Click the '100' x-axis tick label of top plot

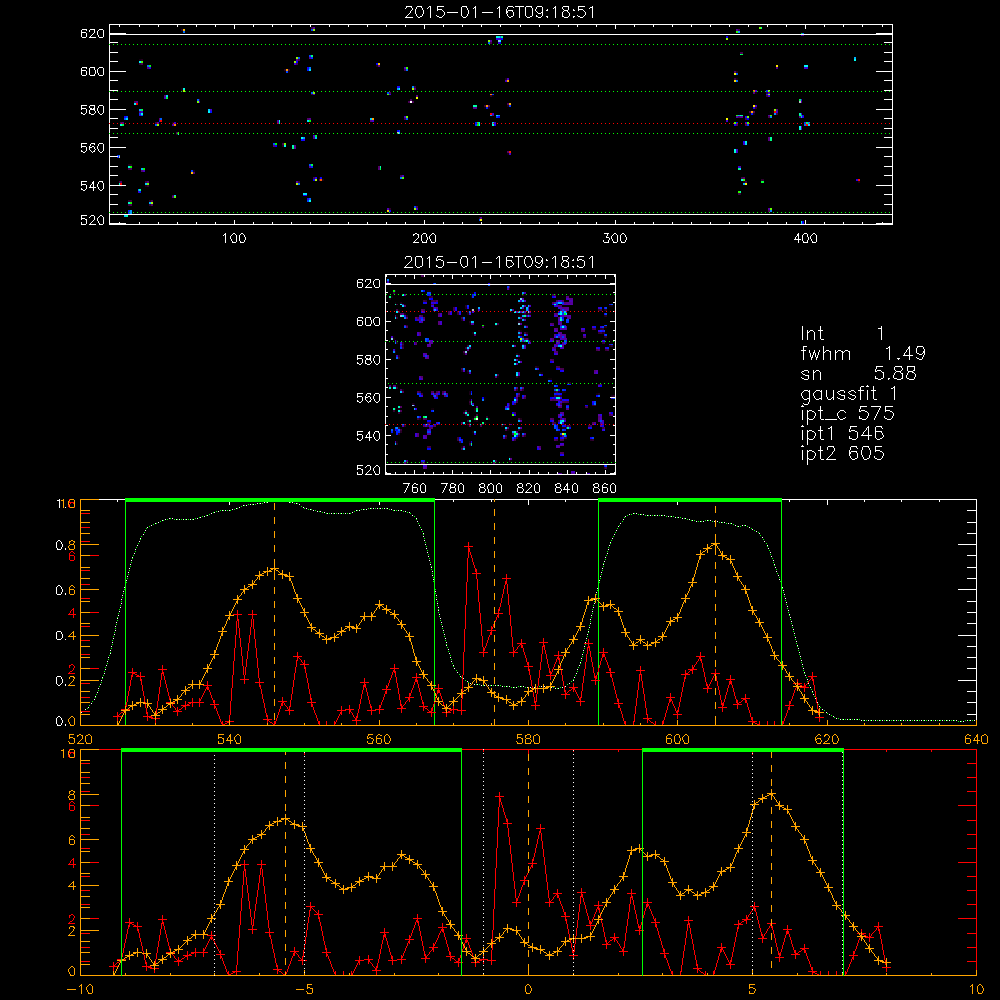pyautogui.click(x=234, y=239)
